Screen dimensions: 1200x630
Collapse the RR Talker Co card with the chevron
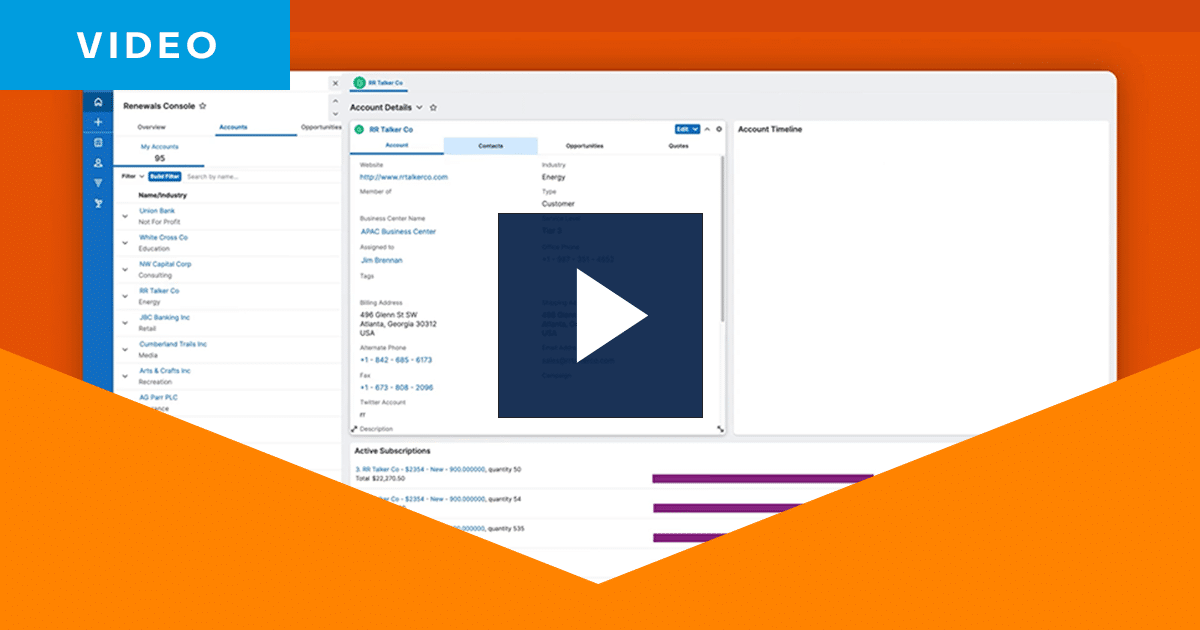pos(707,128)
